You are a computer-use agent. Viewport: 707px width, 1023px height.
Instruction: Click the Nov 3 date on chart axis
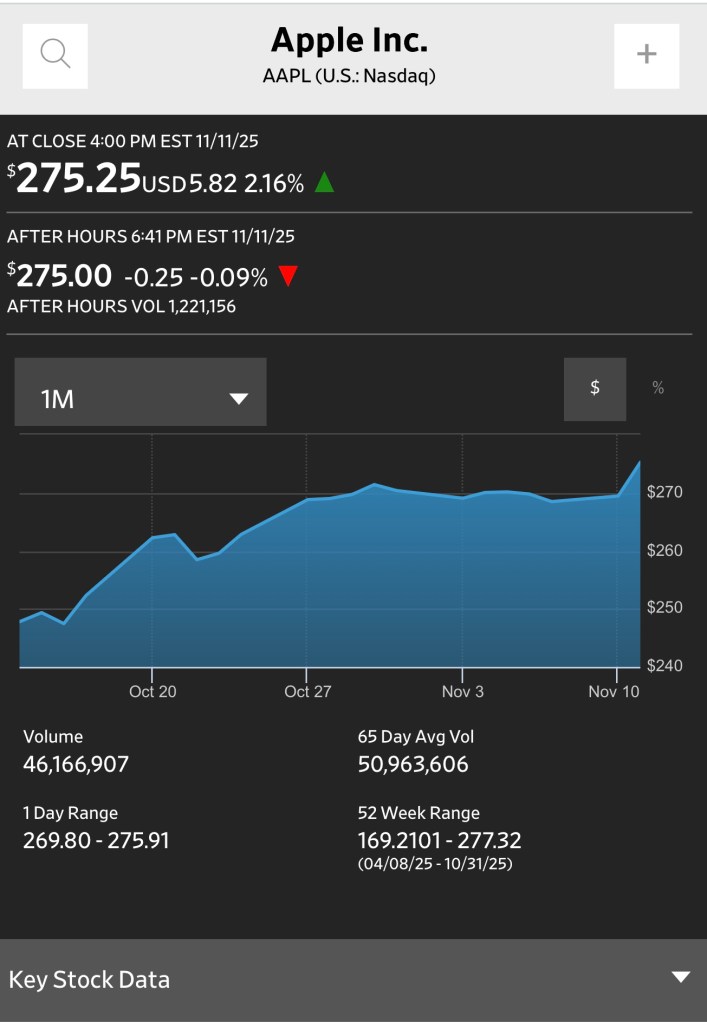pyautogui.click(x=463, y=691)
